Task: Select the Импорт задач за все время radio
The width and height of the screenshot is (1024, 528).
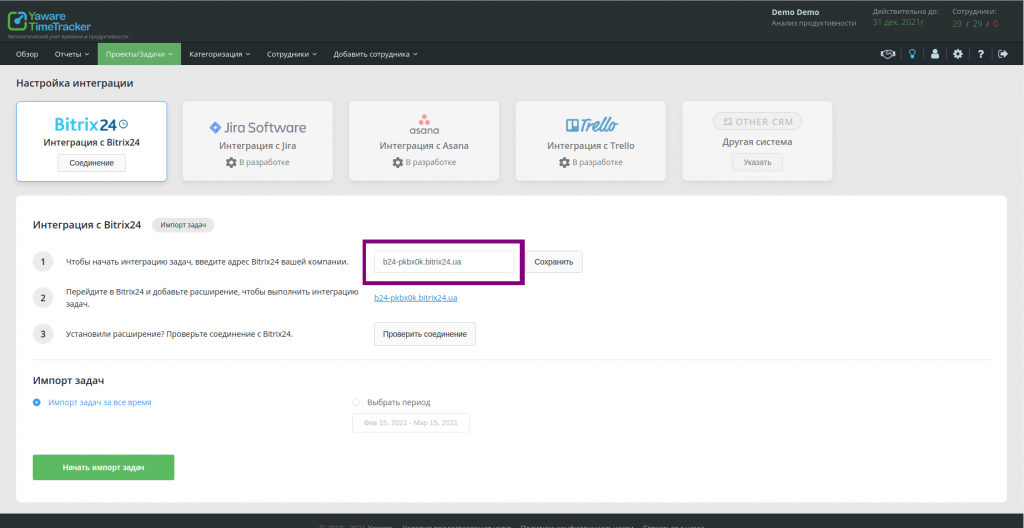Action: pos(37,403)
